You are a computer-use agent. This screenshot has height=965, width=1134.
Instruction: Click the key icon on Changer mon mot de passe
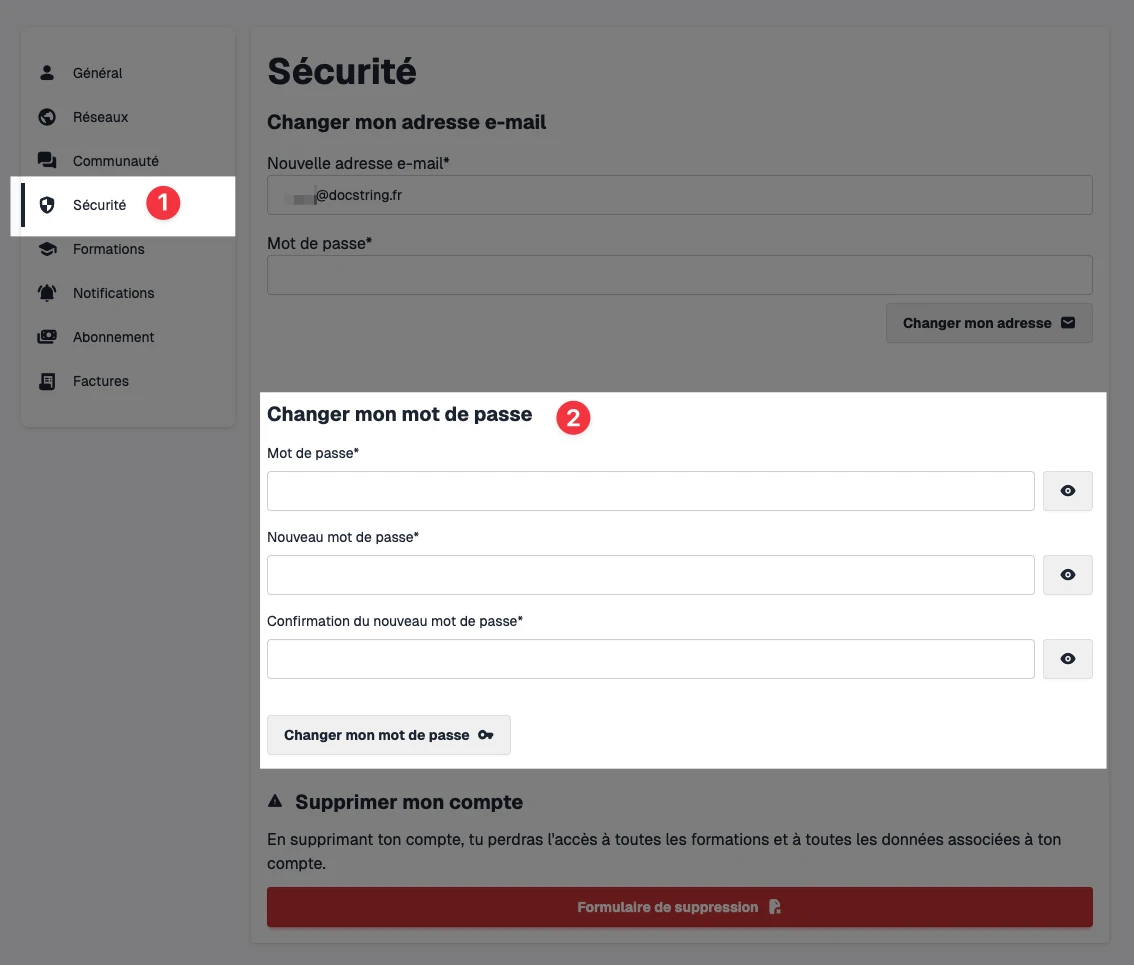point(485,735)
